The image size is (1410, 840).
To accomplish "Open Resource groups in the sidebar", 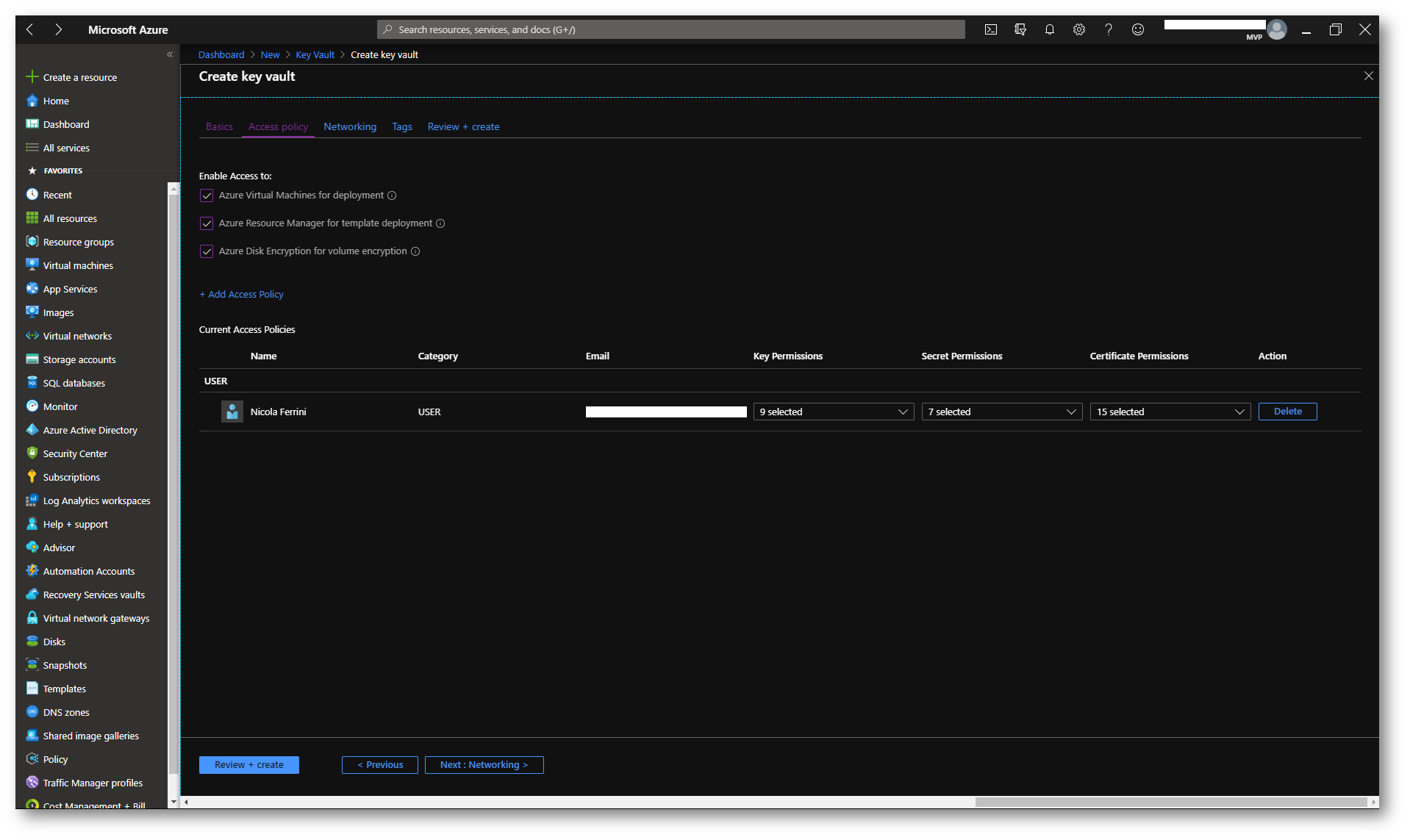I will click(x=79, y=242).
